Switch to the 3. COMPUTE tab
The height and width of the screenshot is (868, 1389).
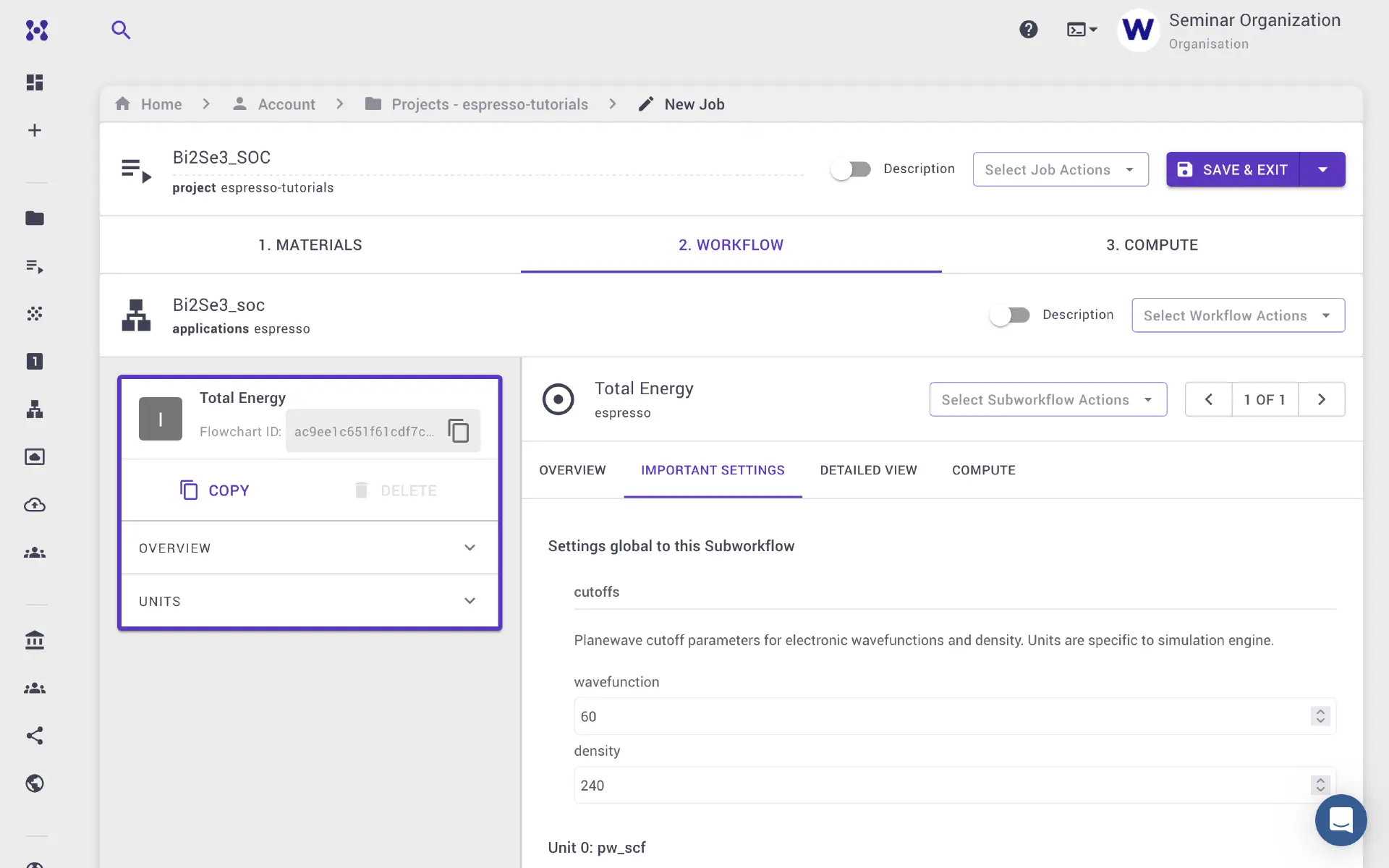1152,245
